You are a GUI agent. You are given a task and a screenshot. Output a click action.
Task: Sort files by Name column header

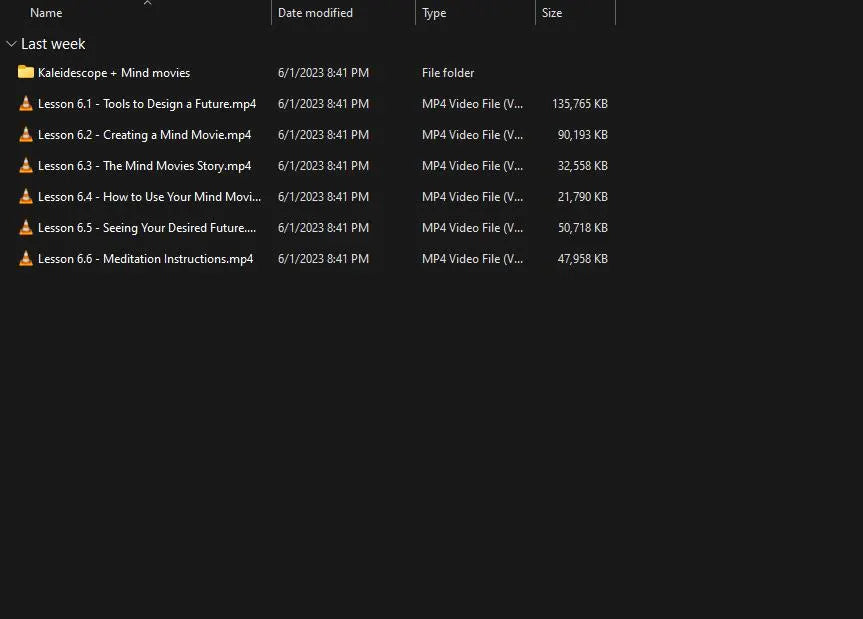pos(46,13)
